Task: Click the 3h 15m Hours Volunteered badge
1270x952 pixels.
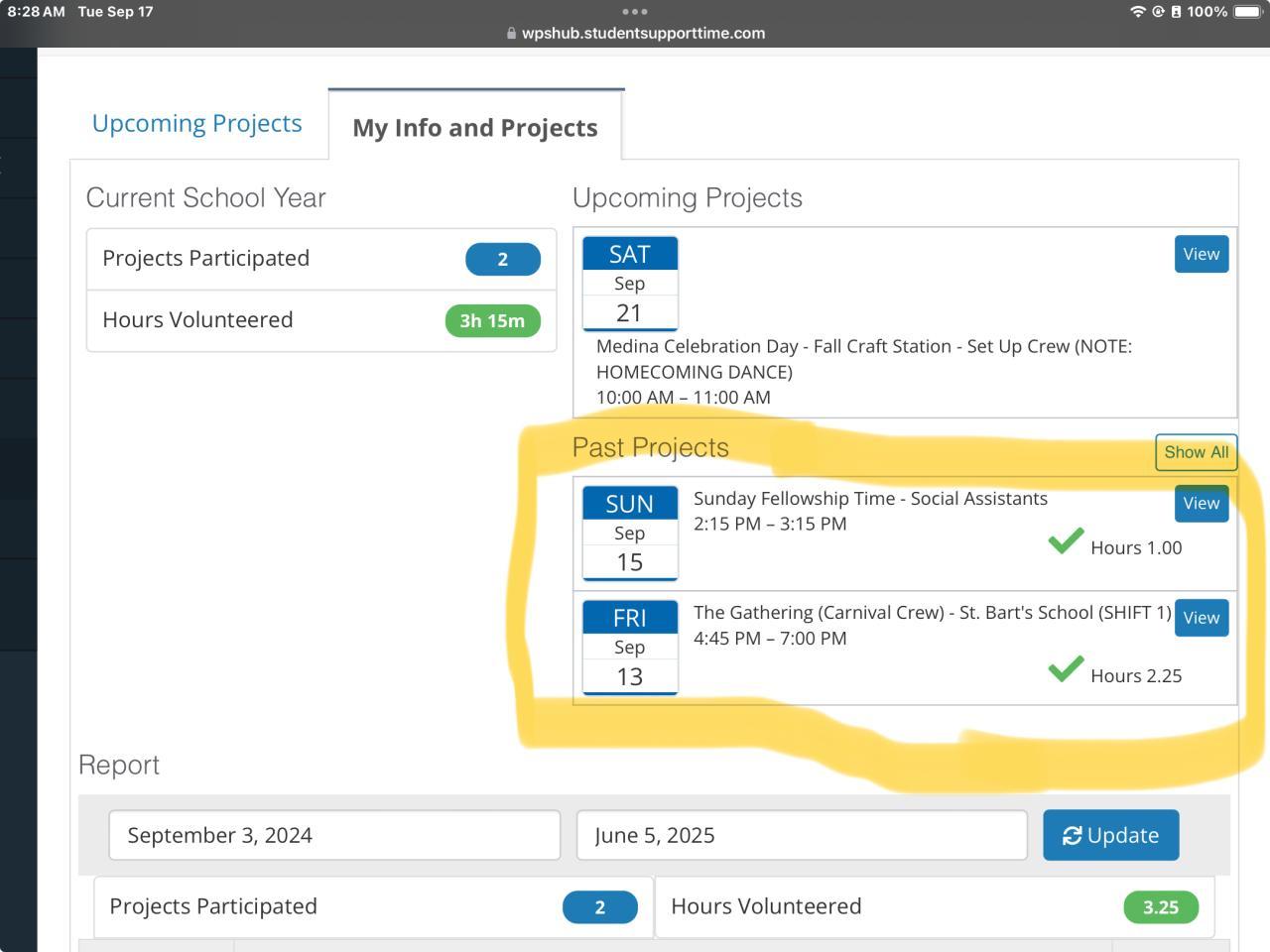Action: (x=492, y=321)
